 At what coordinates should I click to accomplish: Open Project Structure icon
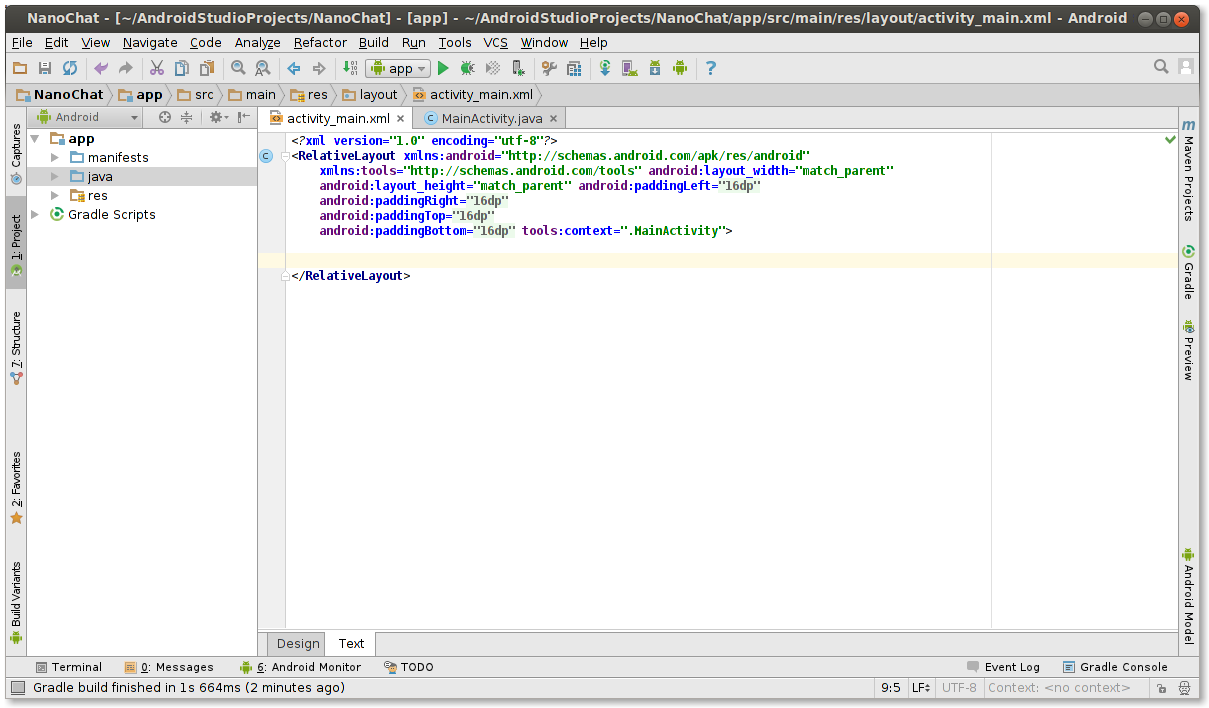point(574,68)
